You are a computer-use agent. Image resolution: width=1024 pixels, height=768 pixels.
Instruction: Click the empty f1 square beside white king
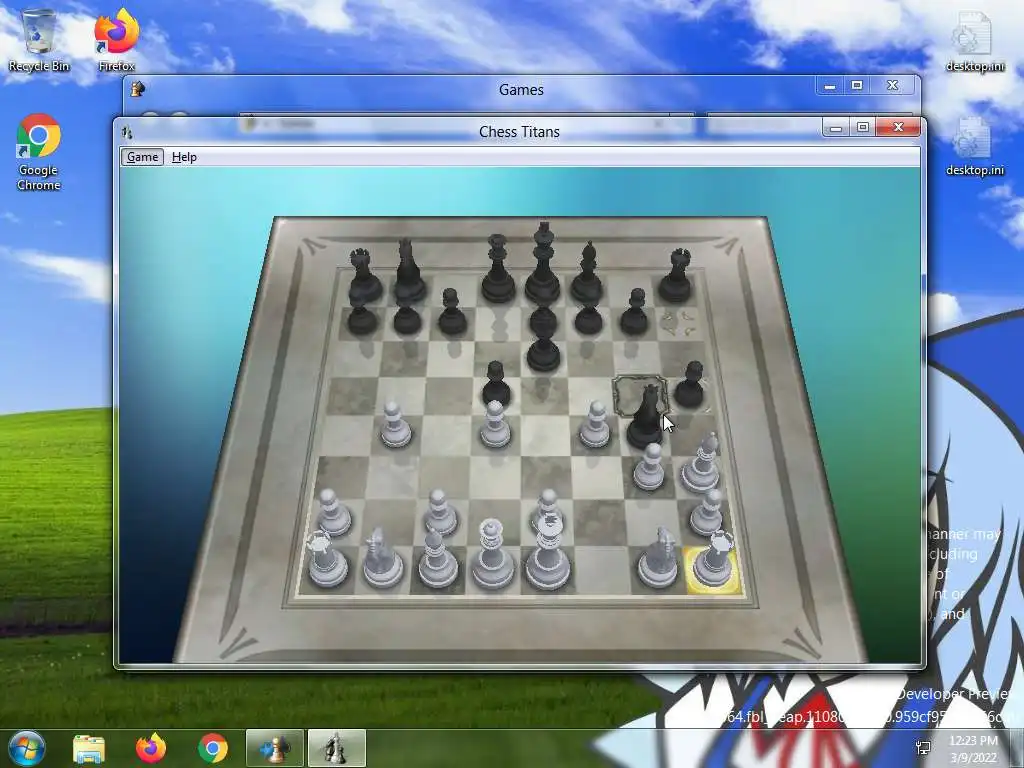pos(601,571)
